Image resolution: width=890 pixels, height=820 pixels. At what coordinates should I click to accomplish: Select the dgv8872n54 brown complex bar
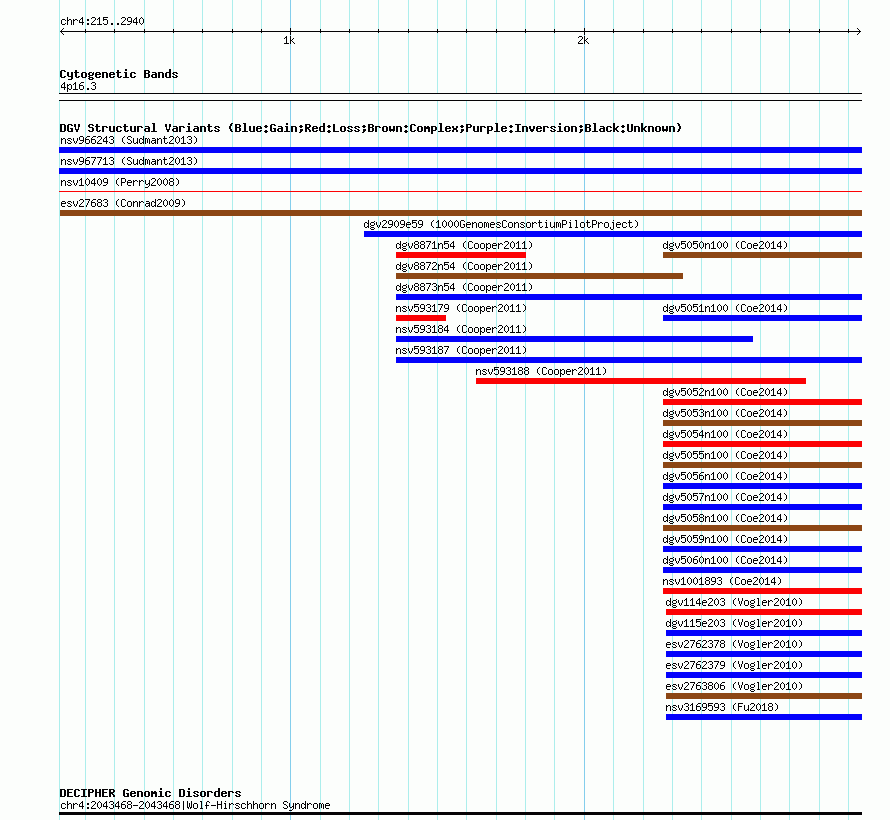coord(539,276)
